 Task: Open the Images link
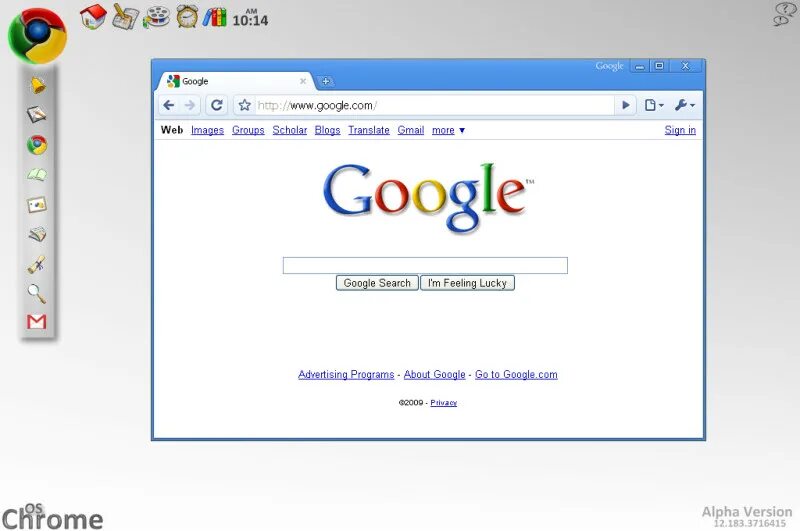(207, 130)
